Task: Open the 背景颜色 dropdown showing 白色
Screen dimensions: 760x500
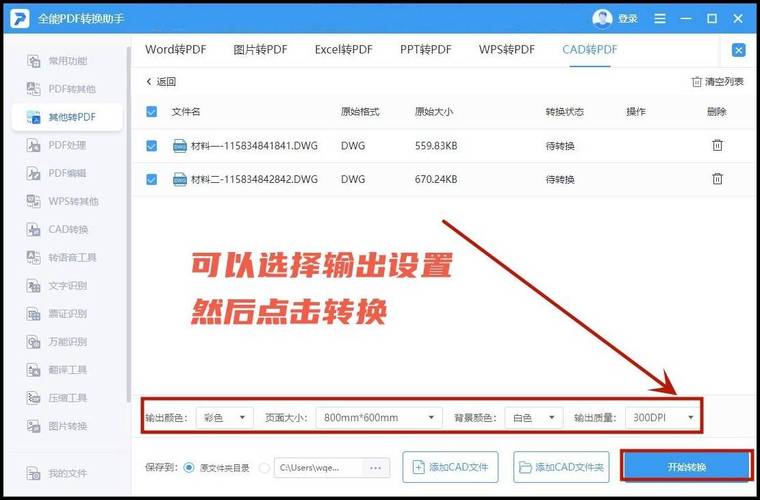Action: click(x=534, y=418)
